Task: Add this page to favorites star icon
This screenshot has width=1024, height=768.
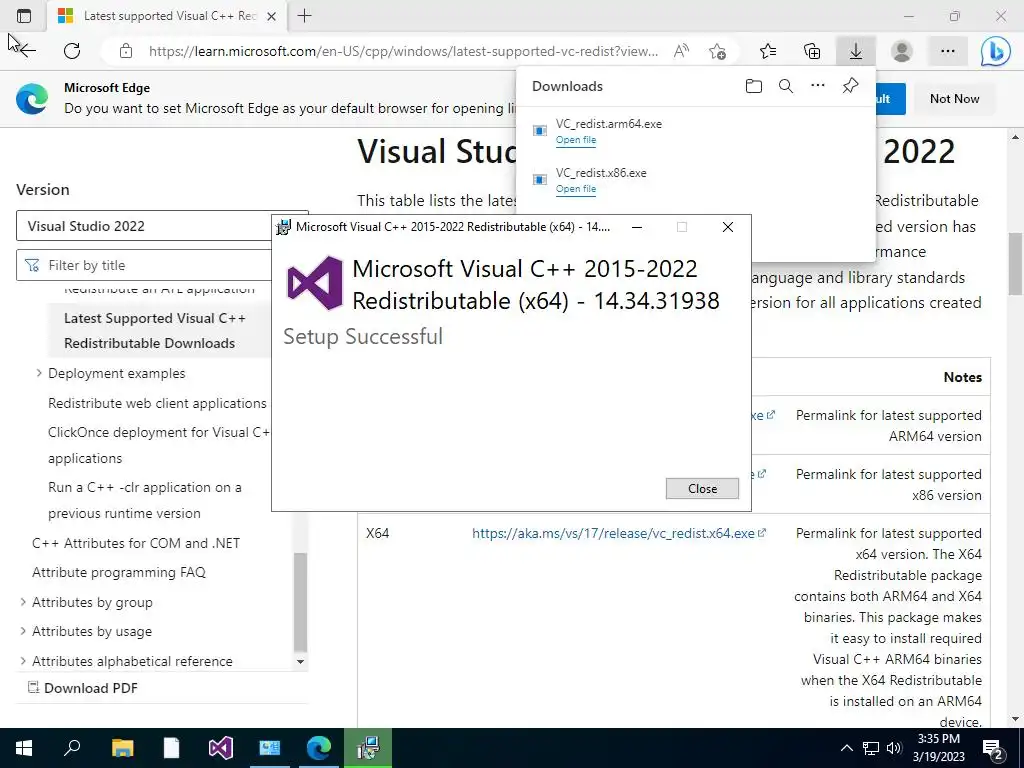Action: [x=718, y=51]
